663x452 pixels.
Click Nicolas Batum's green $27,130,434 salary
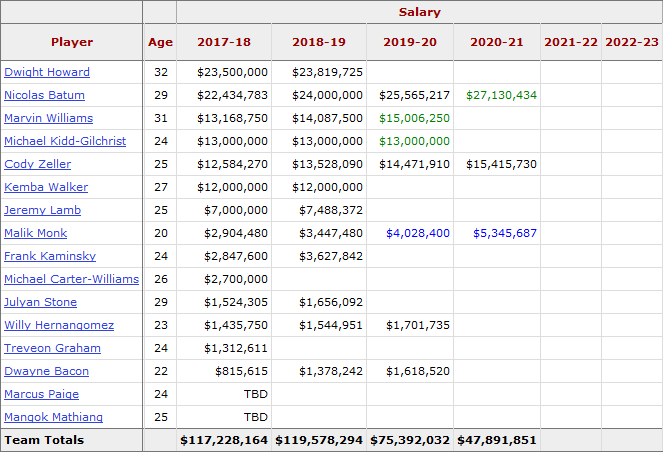[x=501, y=95]
